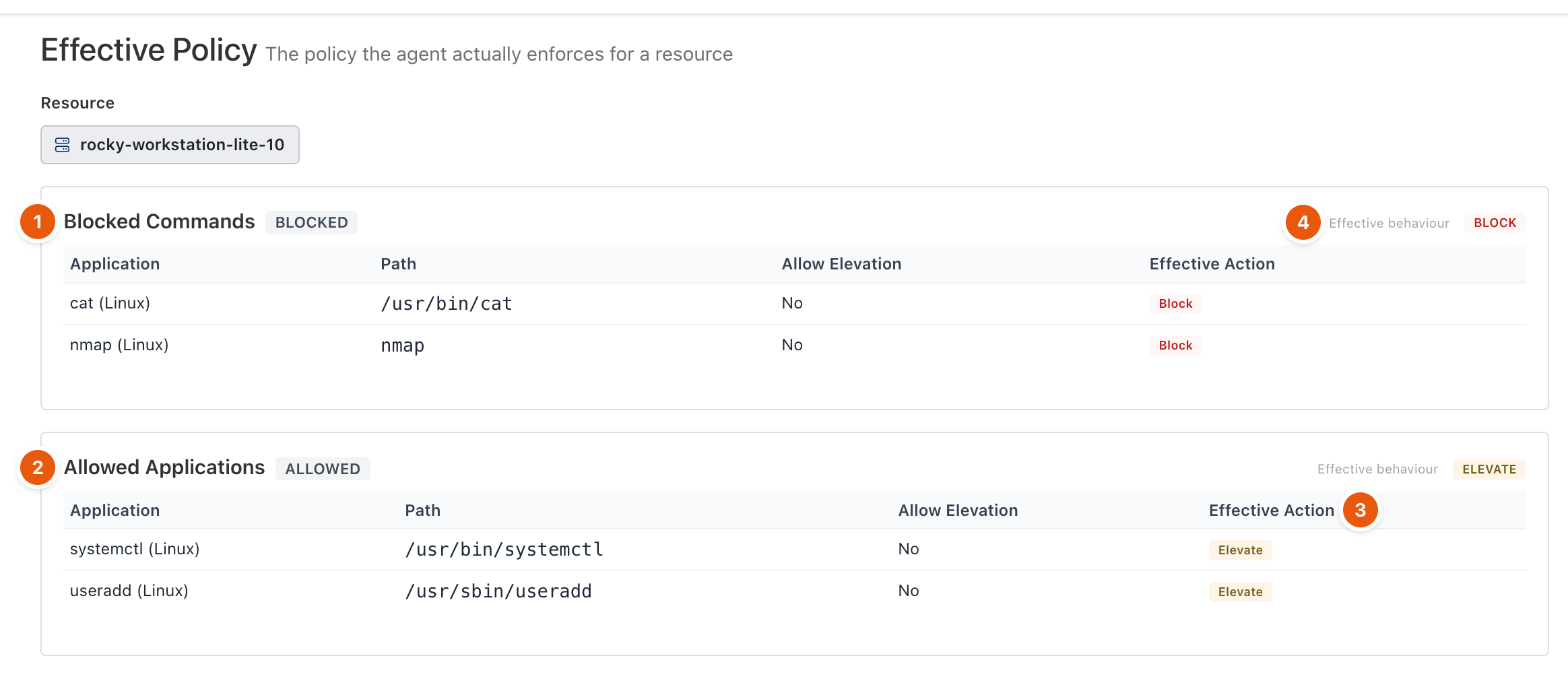Click the Effective Policy heading

(x=149, y=50)
